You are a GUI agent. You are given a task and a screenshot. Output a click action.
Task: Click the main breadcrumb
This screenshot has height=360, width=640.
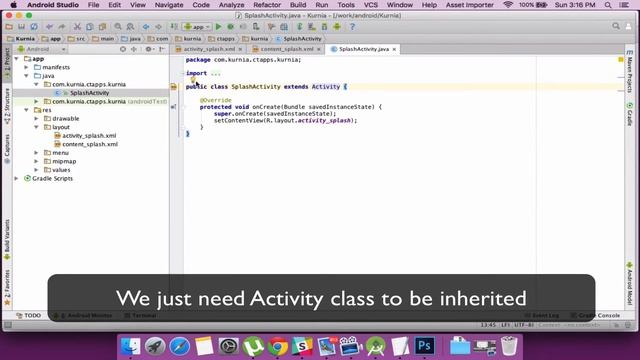coord(103,39)
